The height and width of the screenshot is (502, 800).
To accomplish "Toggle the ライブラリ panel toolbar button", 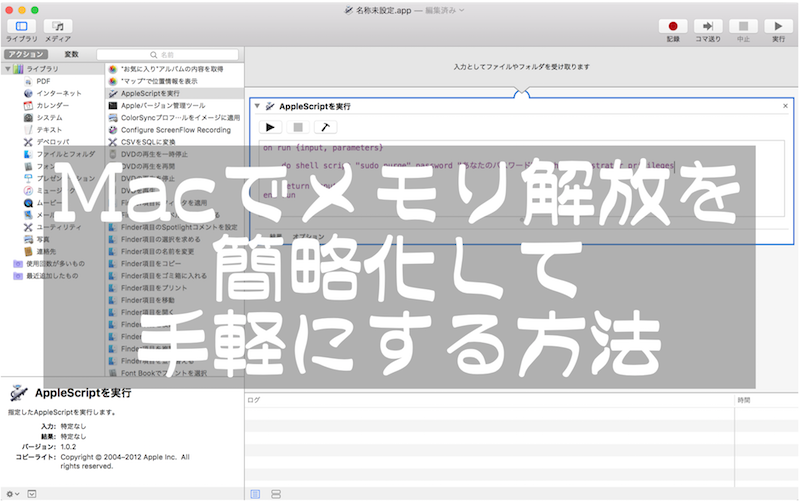I will 21,26.
